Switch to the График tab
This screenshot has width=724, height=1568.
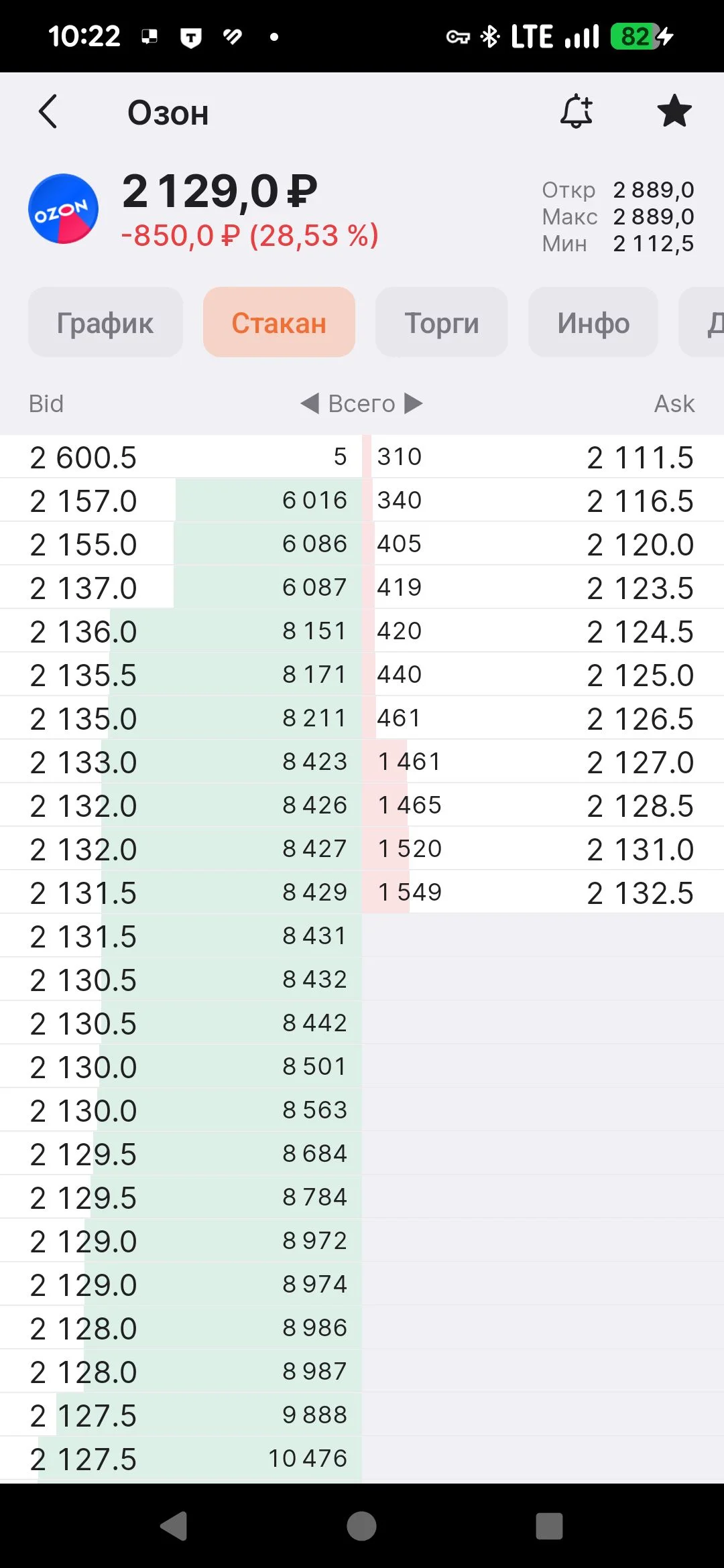(x=105, y=322)
